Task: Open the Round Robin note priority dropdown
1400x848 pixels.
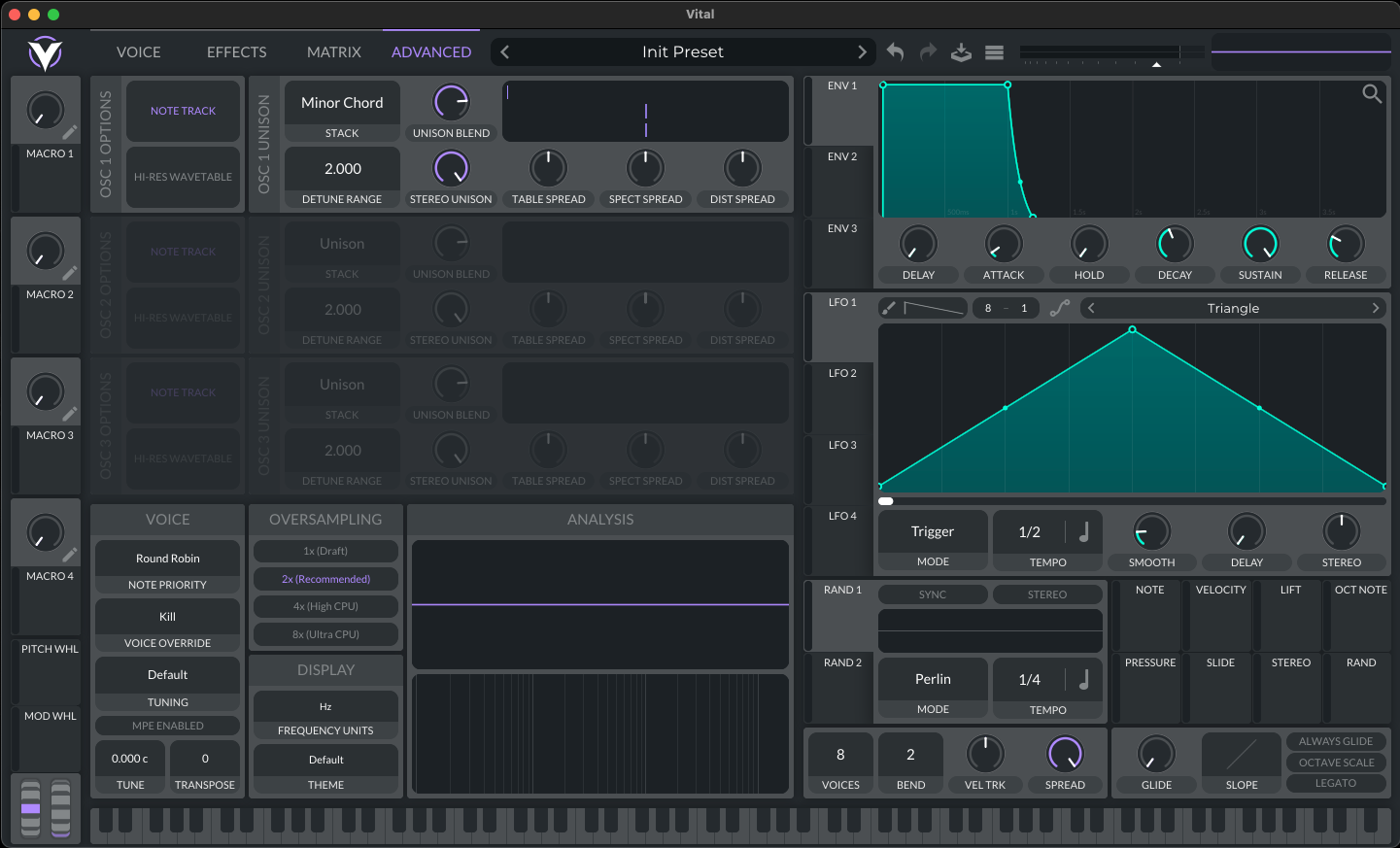Action: [168, 559]
